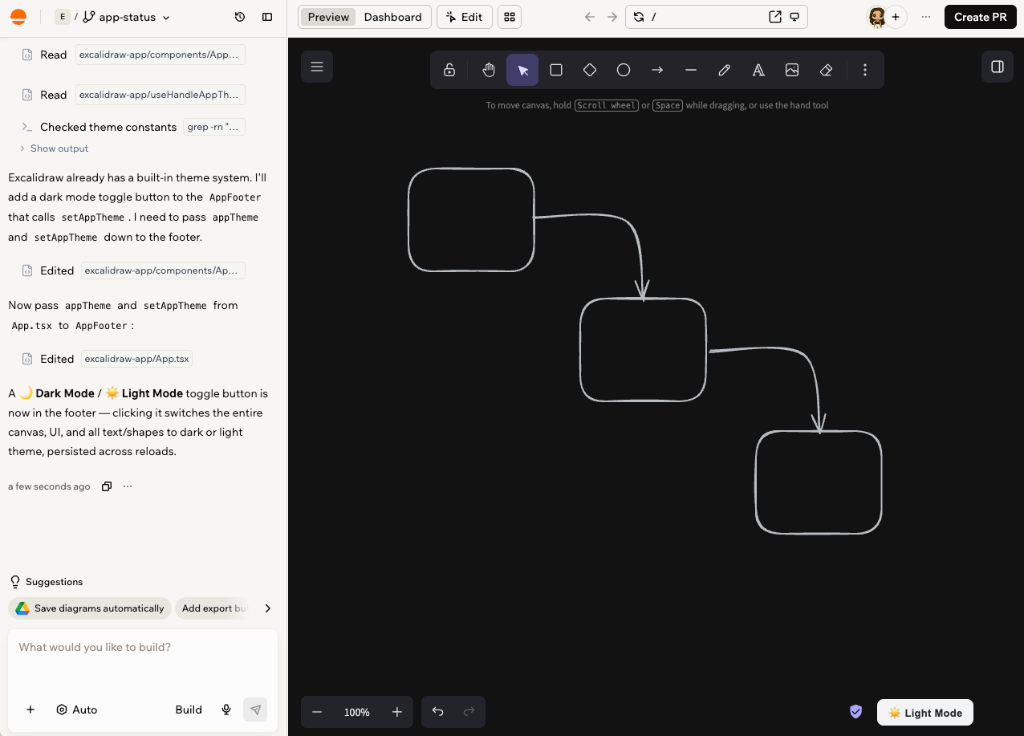Click the top-left rounded rectangle on canvas

[x=471, y=219]
